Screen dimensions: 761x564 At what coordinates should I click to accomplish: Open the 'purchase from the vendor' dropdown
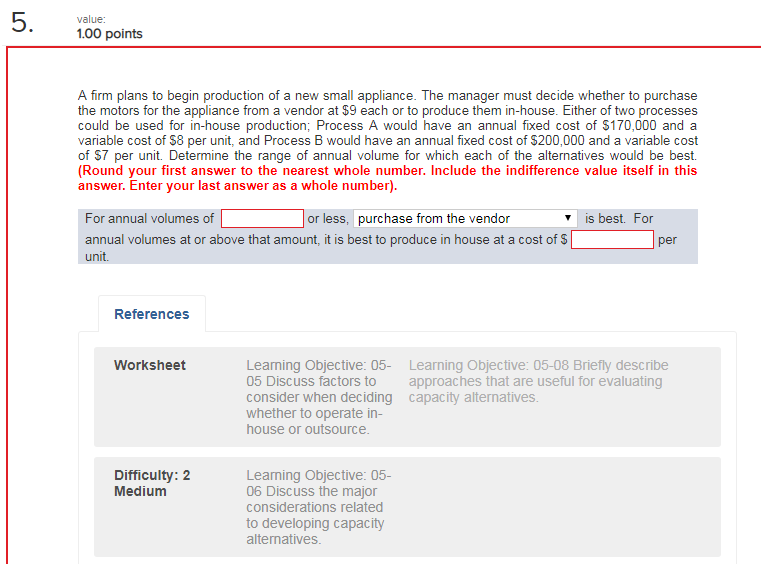pyautogui.click(x=465, y=218)
